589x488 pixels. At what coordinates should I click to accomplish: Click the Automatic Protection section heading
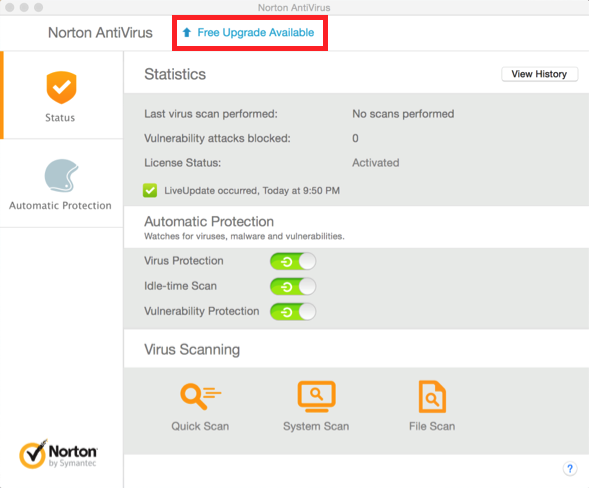(209, 221)
